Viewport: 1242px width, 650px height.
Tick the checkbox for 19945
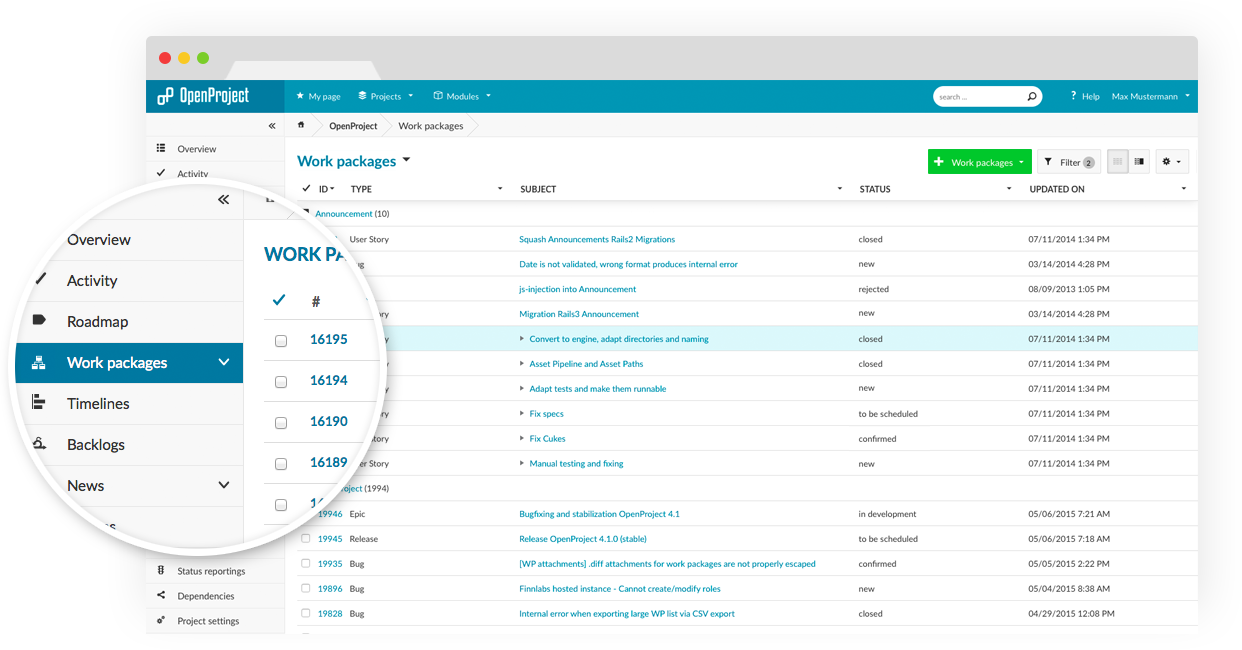pos(306,538)
